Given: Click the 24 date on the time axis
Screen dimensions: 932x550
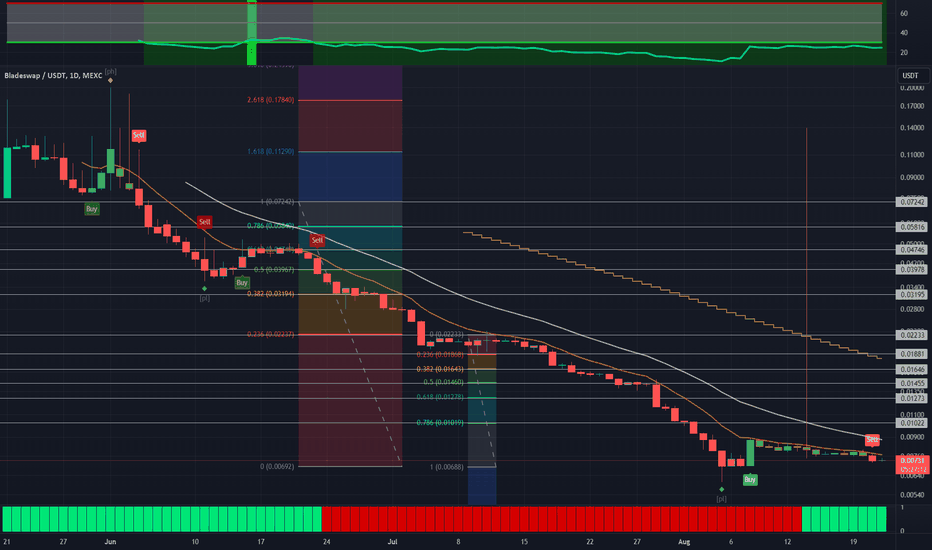Looking at the screenshot, I should click(326, 542).
